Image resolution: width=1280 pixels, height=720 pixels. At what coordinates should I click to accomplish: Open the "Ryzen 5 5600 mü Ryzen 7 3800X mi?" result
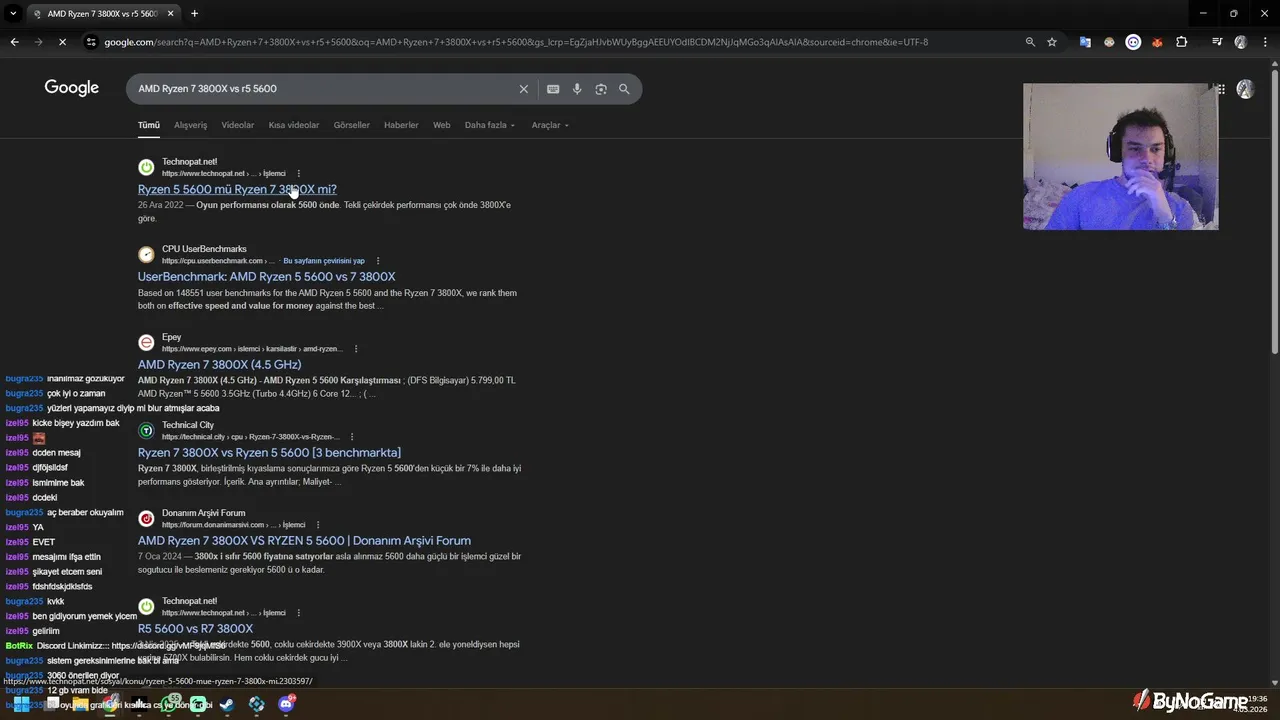coord(237,189)
